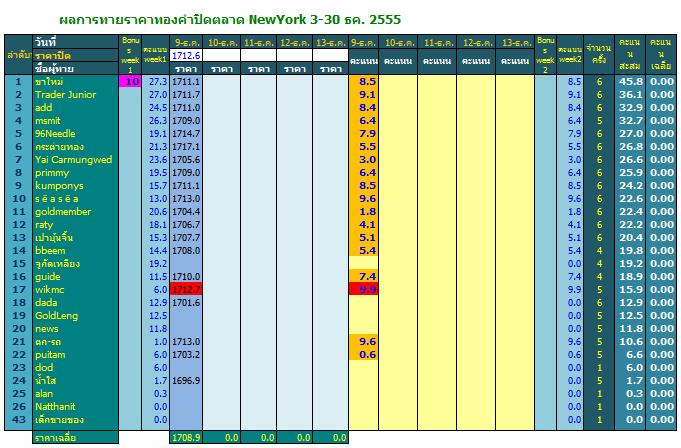The image size is (681, 448).
Task: Select the guessed price 1705.6
Action: (x=186, y=160)
